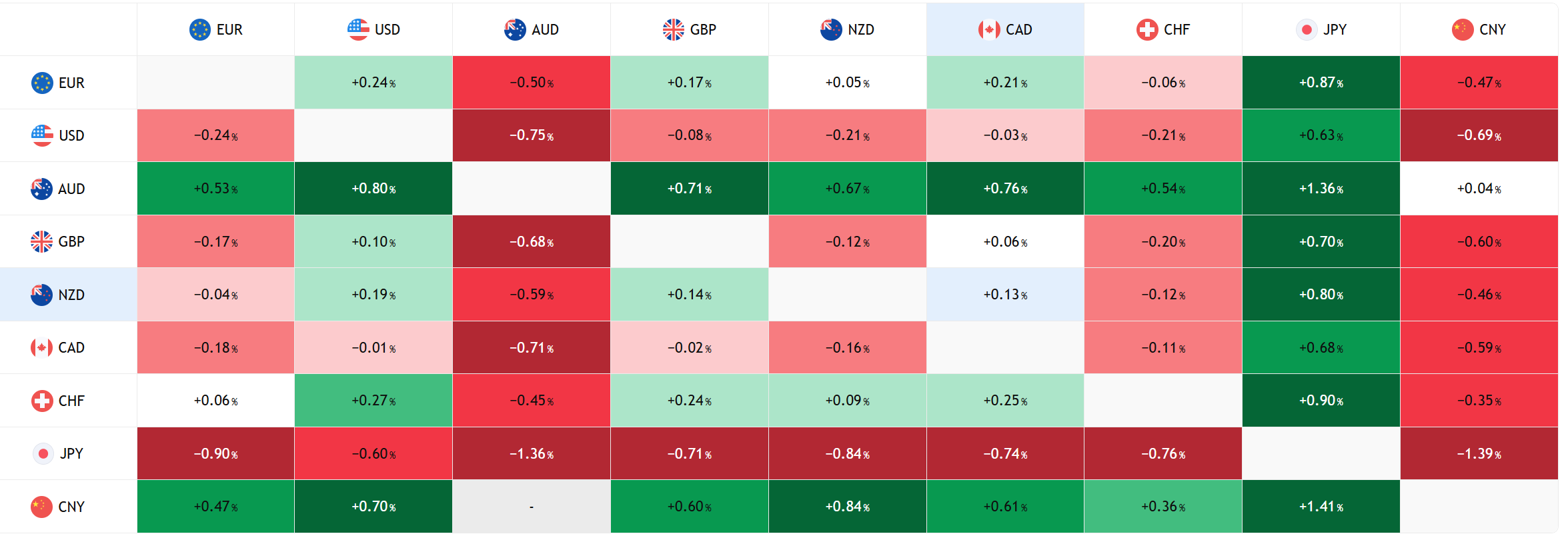Viewport: 1568px width, 546px height.
Task: Click the USD flag icon in column header
Action: click(x=358, y=29)
